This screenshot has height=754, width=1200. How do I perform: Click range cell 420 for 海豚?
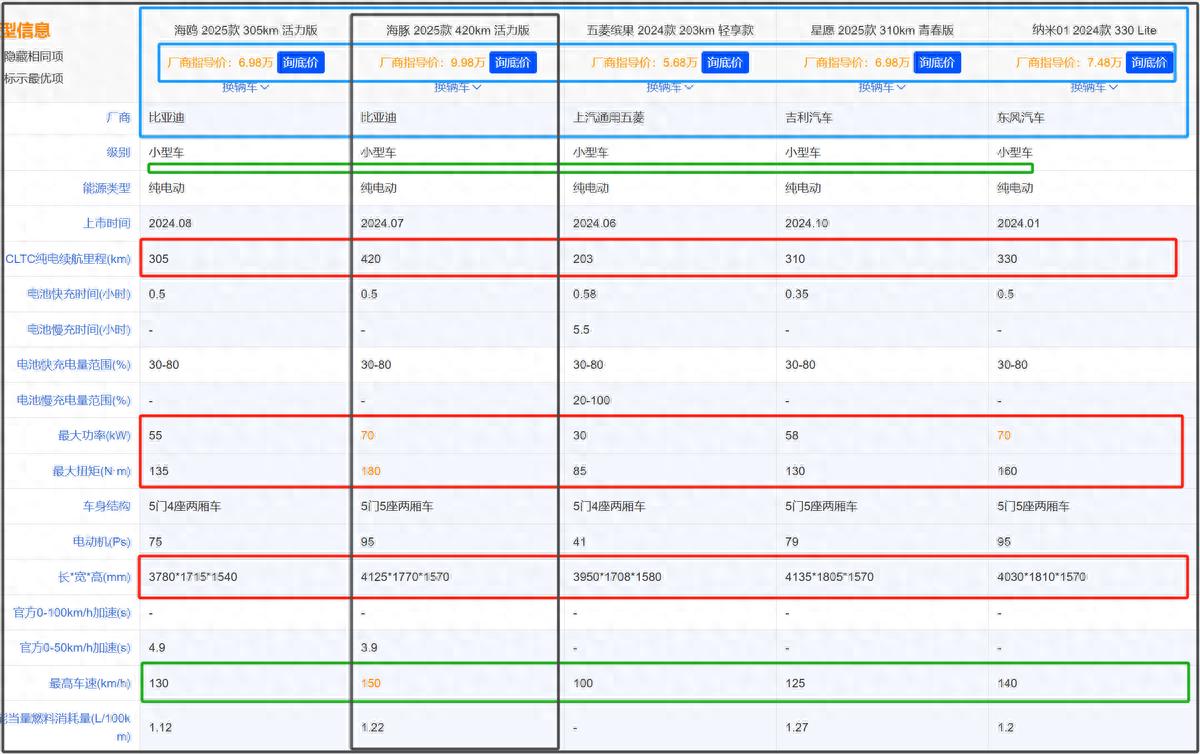tap(371, 259)
